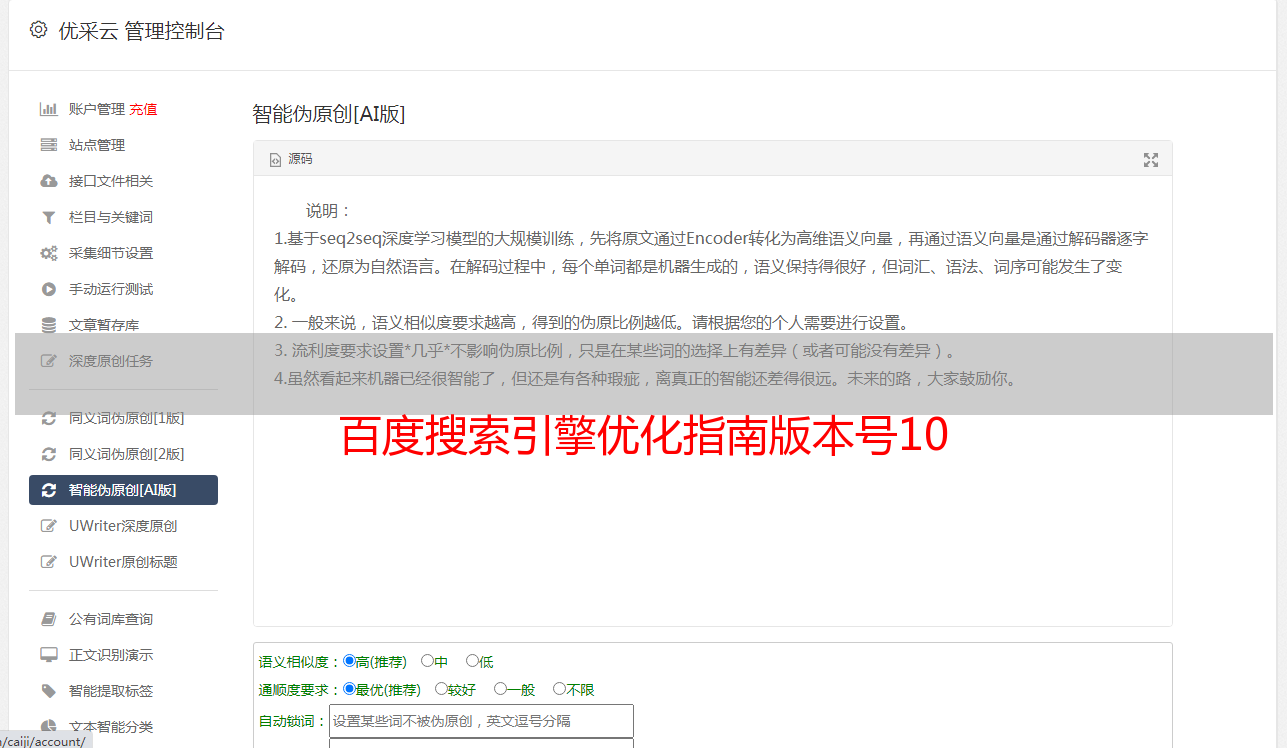Select 高(推荐) for 语义相似度
Image resolution: width=1287 pixels, height=748 pixels.
tap(349, 661)
